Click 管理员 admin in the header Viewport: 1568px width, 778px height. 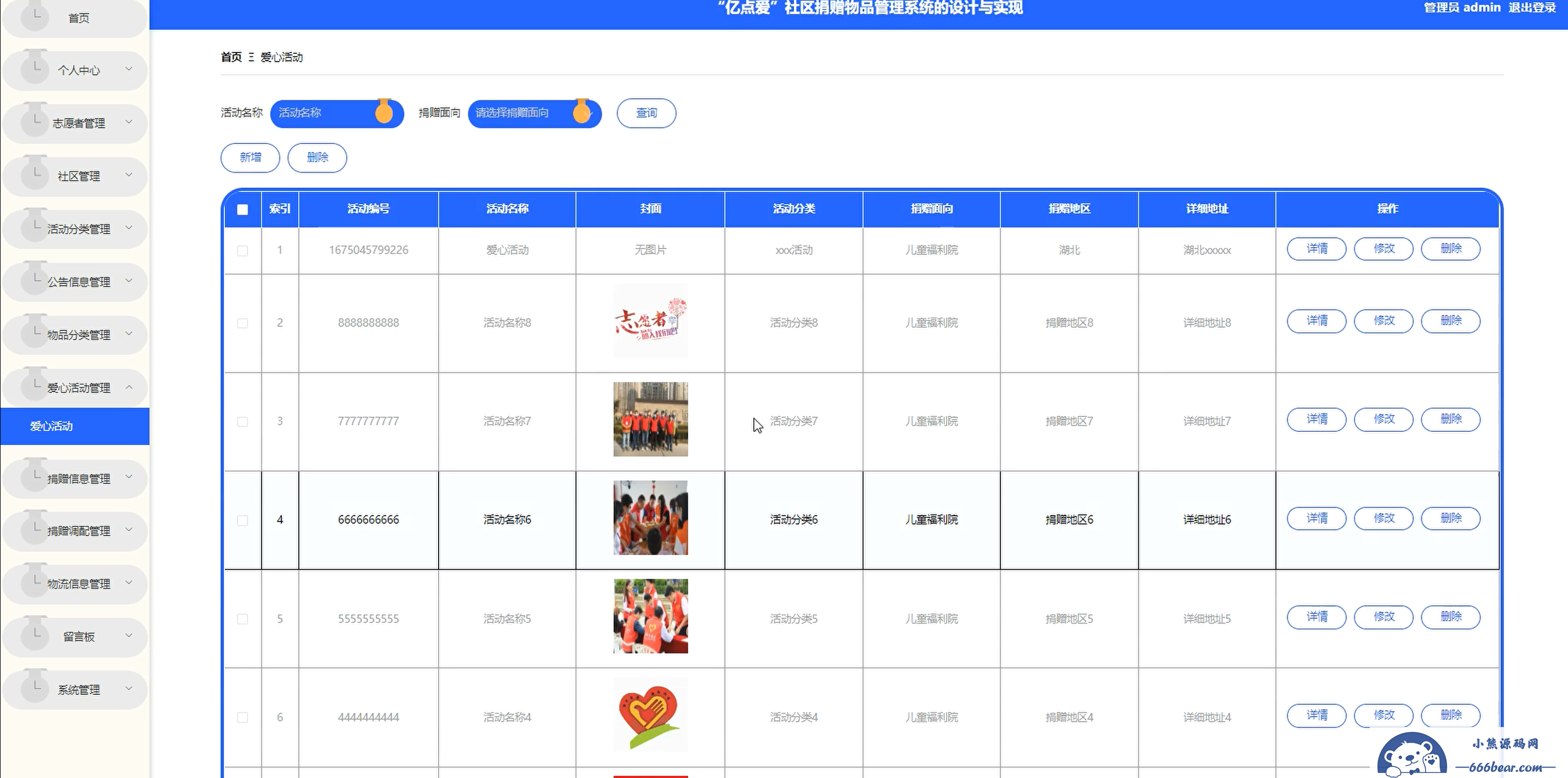point(1462,7)
